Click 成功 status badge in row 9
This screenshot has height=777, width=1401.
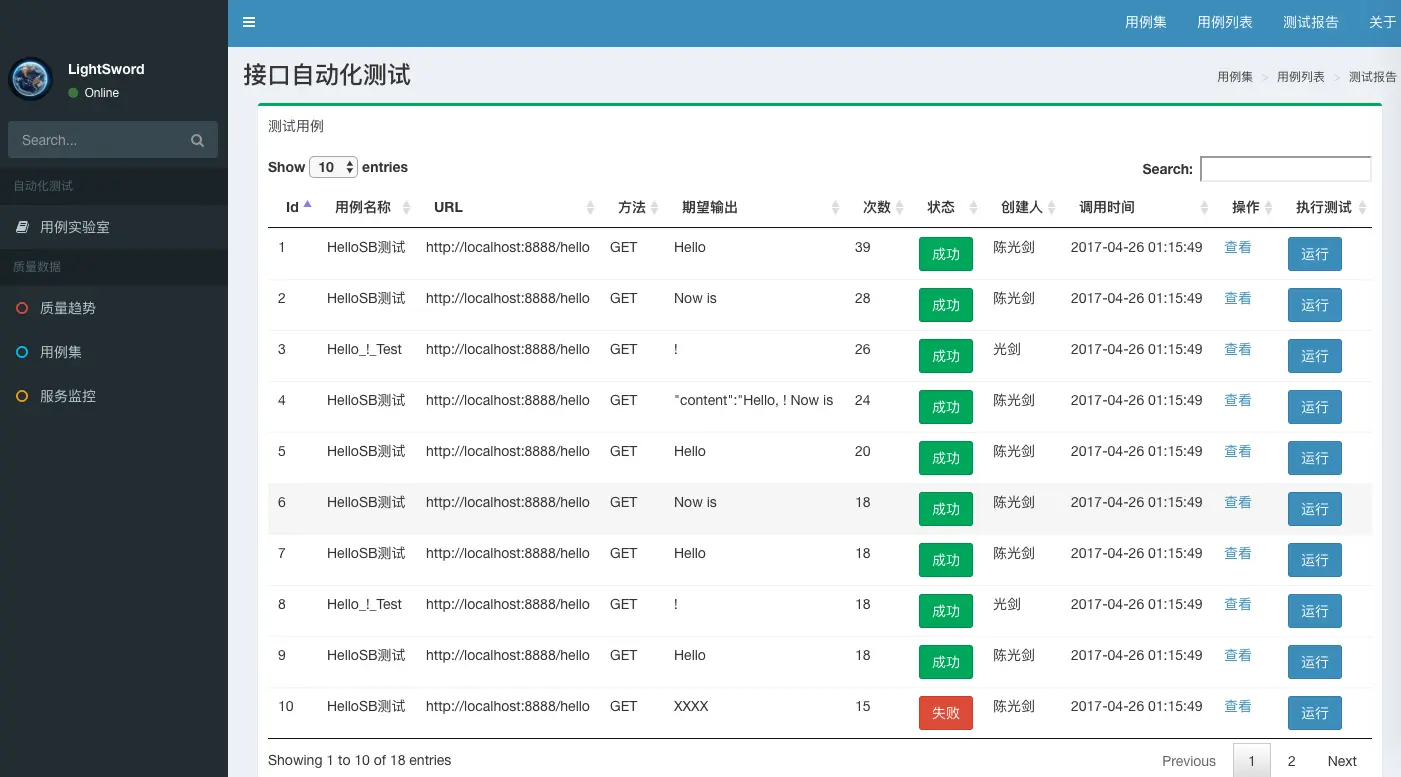pos(946,662)
